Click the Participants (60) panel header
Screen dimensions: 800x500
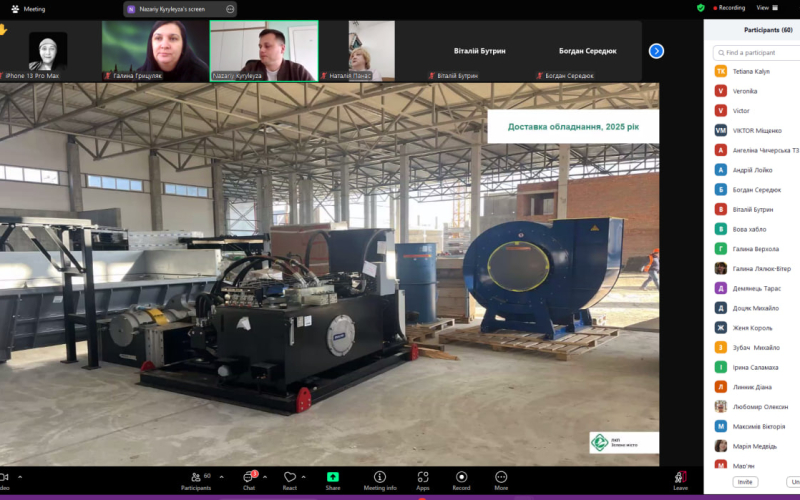(x=768, y=30)
